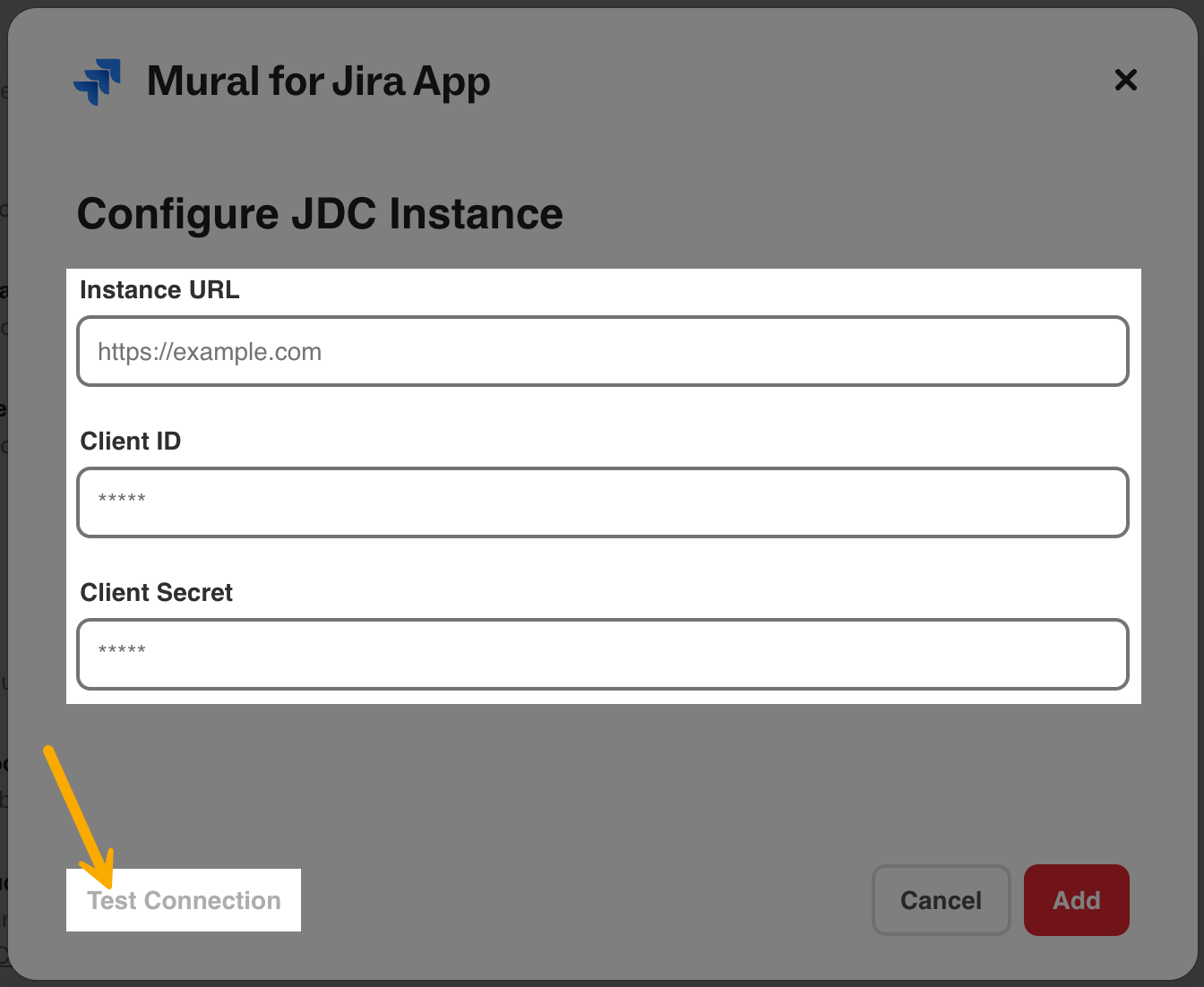Close the dialog using the X icon
The width and height of the screenshot is (1204, 987).
coord(1126,80)
